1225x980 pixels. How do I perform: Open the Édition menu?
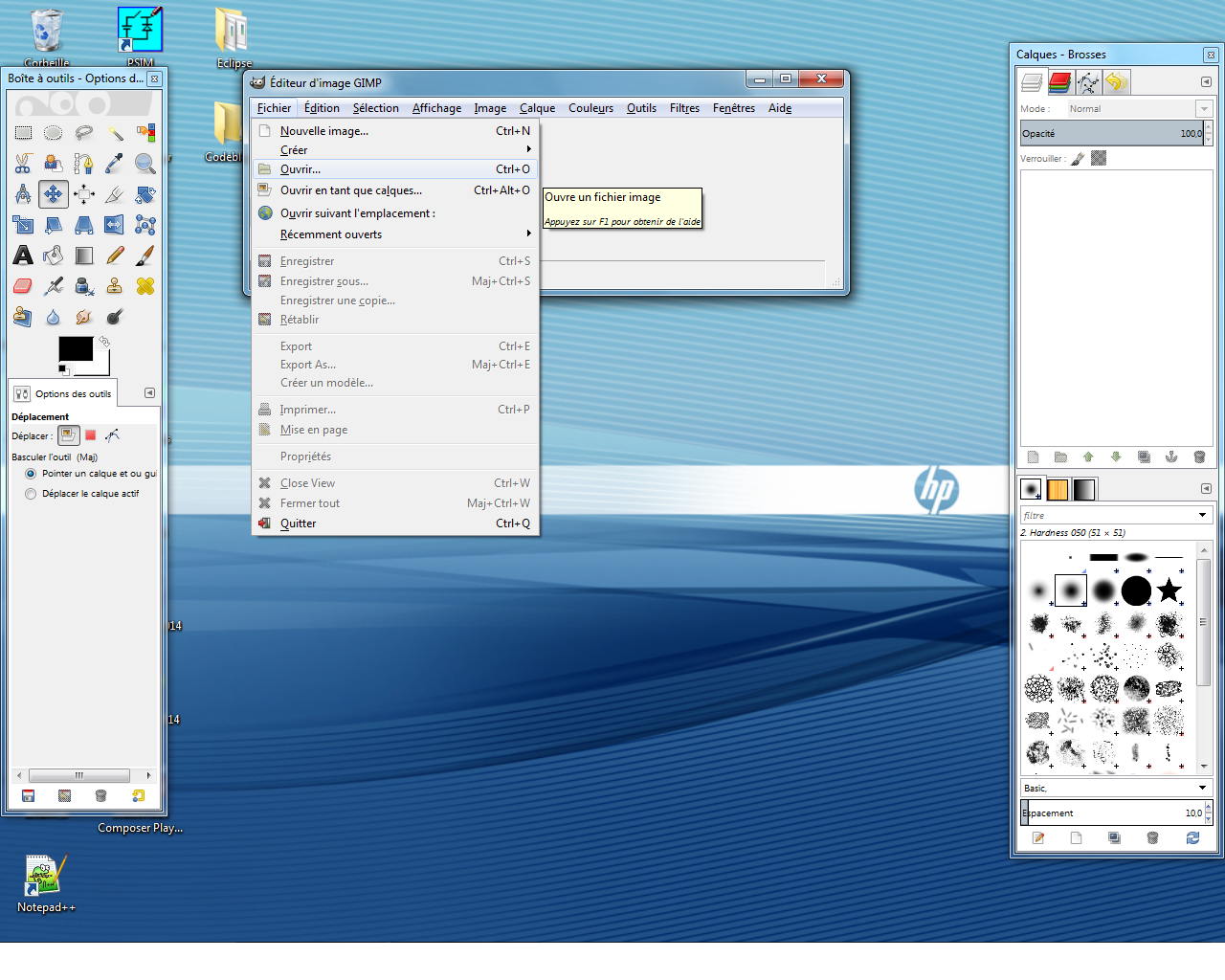point(322,108)
